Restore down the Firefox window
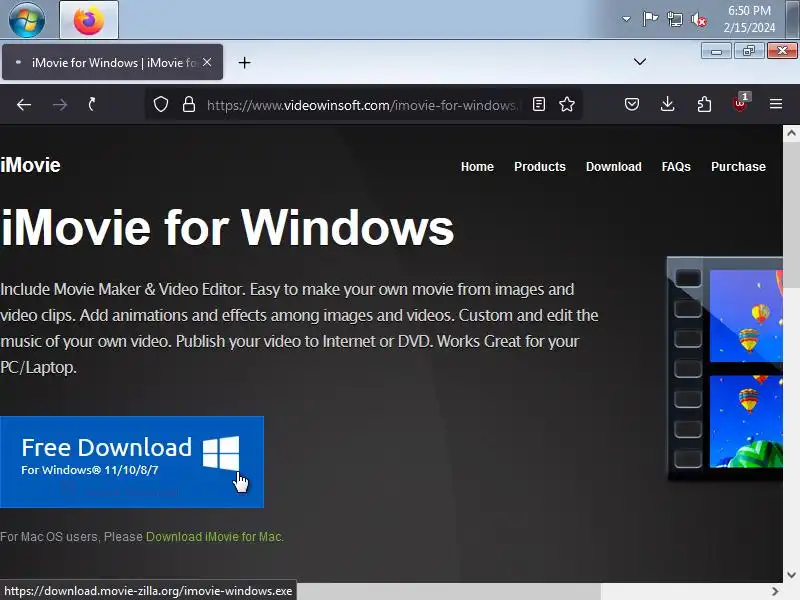 pyautogui.click(x=749, y=51)
